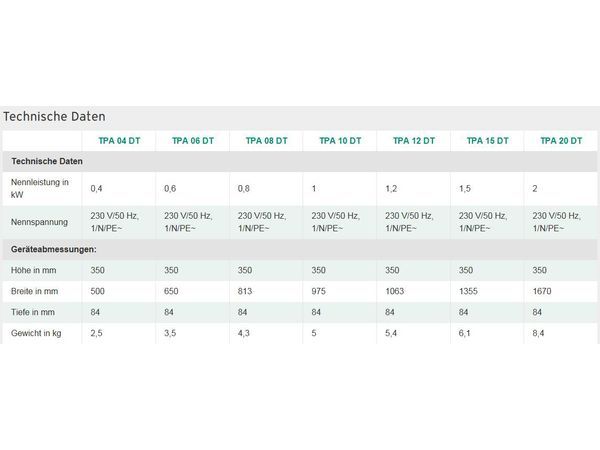600x450 pixels.
Task: Click Höhe value 350 for TPA 04 DT
Action: (97, 270)
